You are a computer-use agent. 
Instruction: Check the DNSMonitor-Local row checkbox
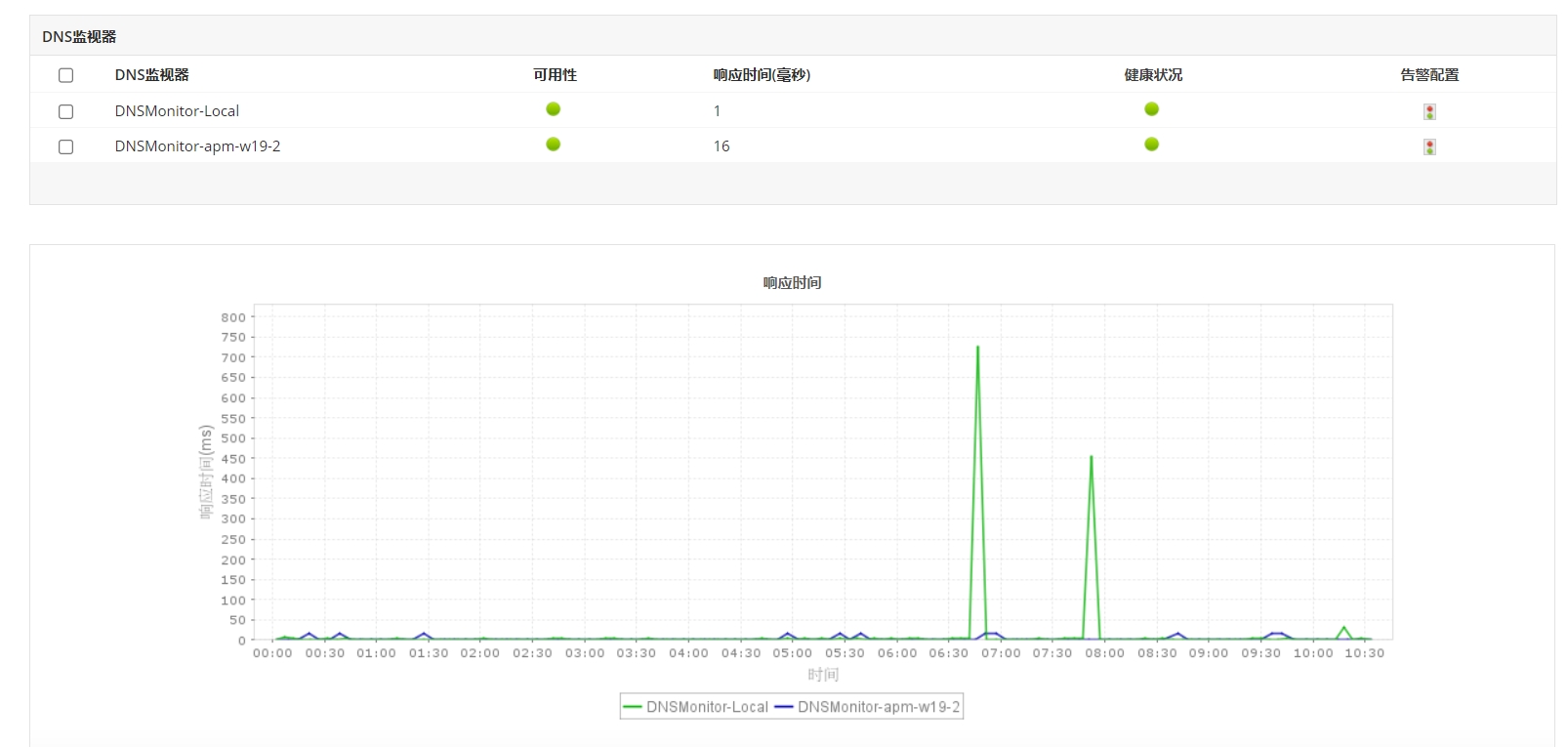(66, 111)
